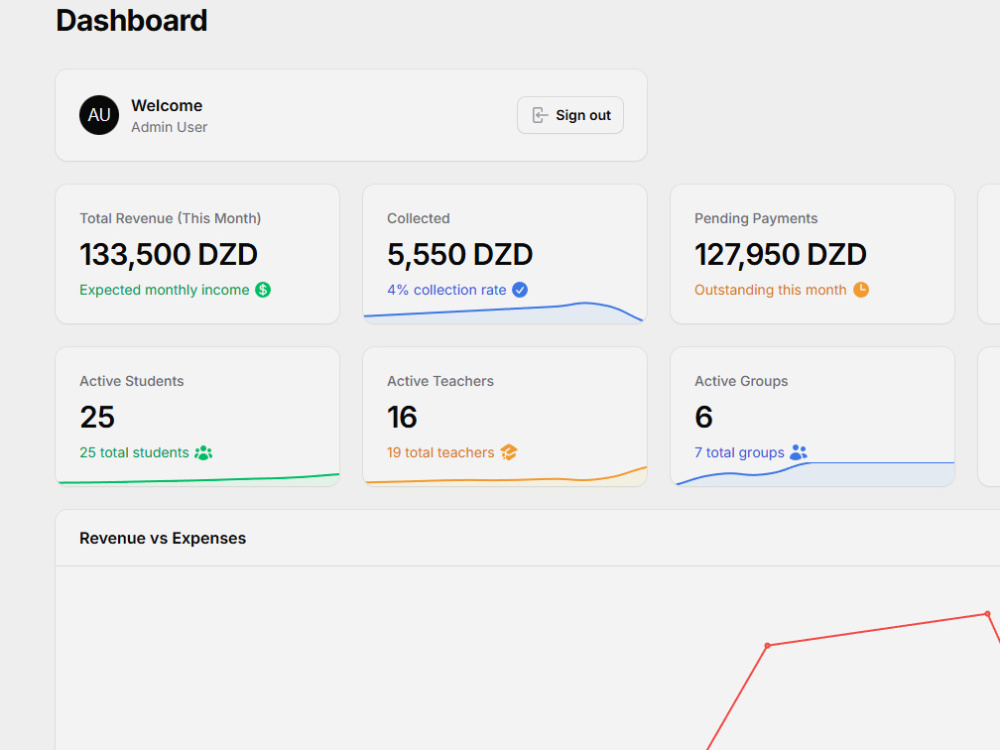Click the orange clock icon beside Outstanding this month

[861, 290]
